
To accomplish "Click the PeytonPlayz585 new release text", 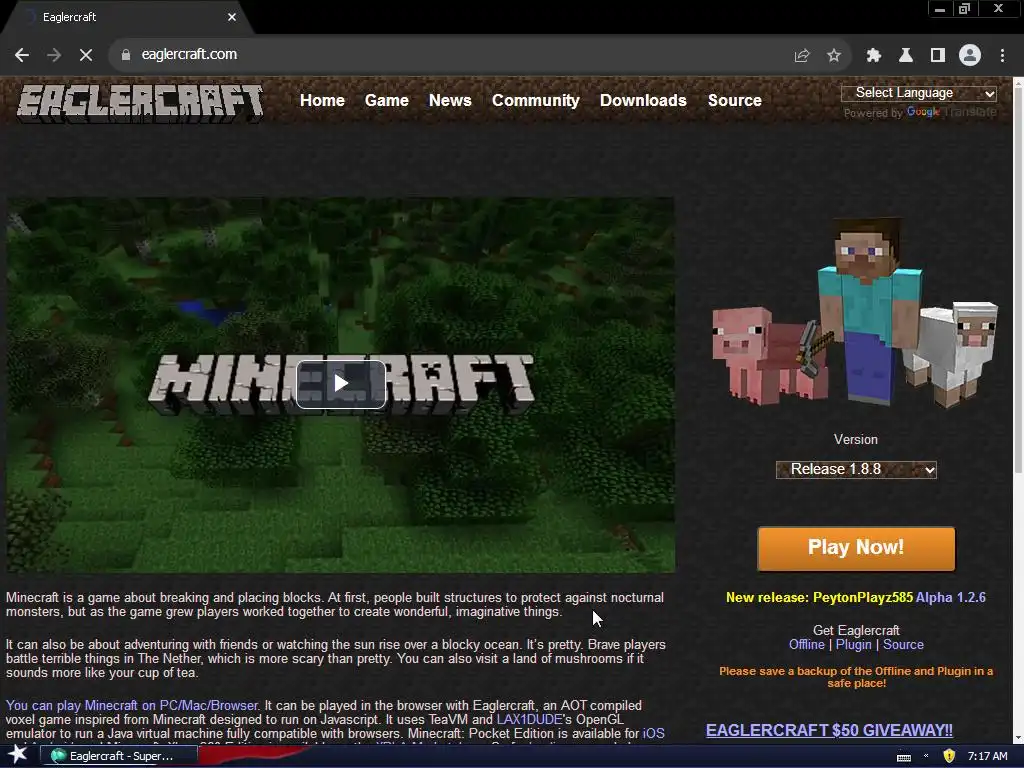I will point(819,598).
